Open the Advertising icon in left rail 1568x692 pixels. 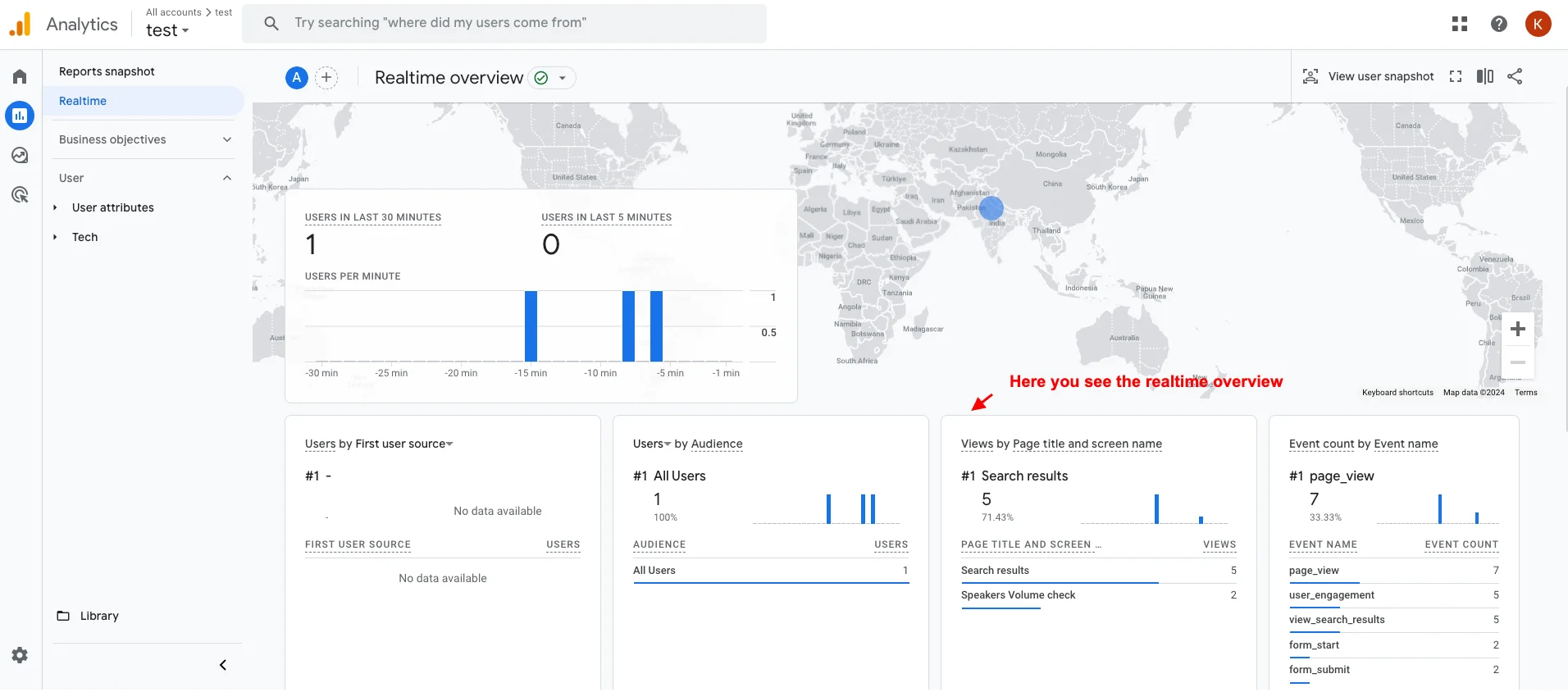[x=20, y=195]
